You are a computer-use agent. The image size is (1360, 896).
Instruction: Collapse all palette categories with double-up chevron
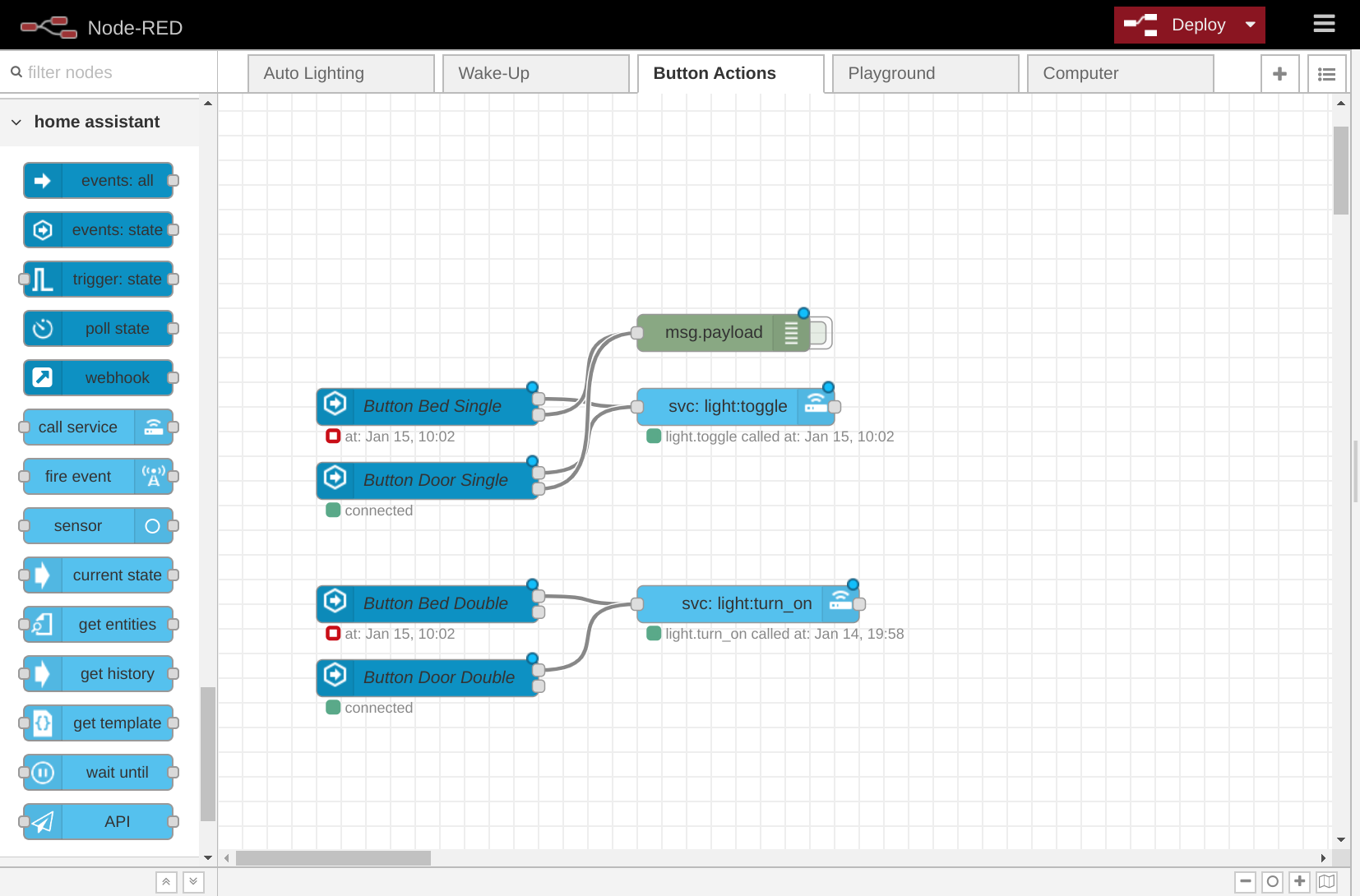click(x=166, y=882)
